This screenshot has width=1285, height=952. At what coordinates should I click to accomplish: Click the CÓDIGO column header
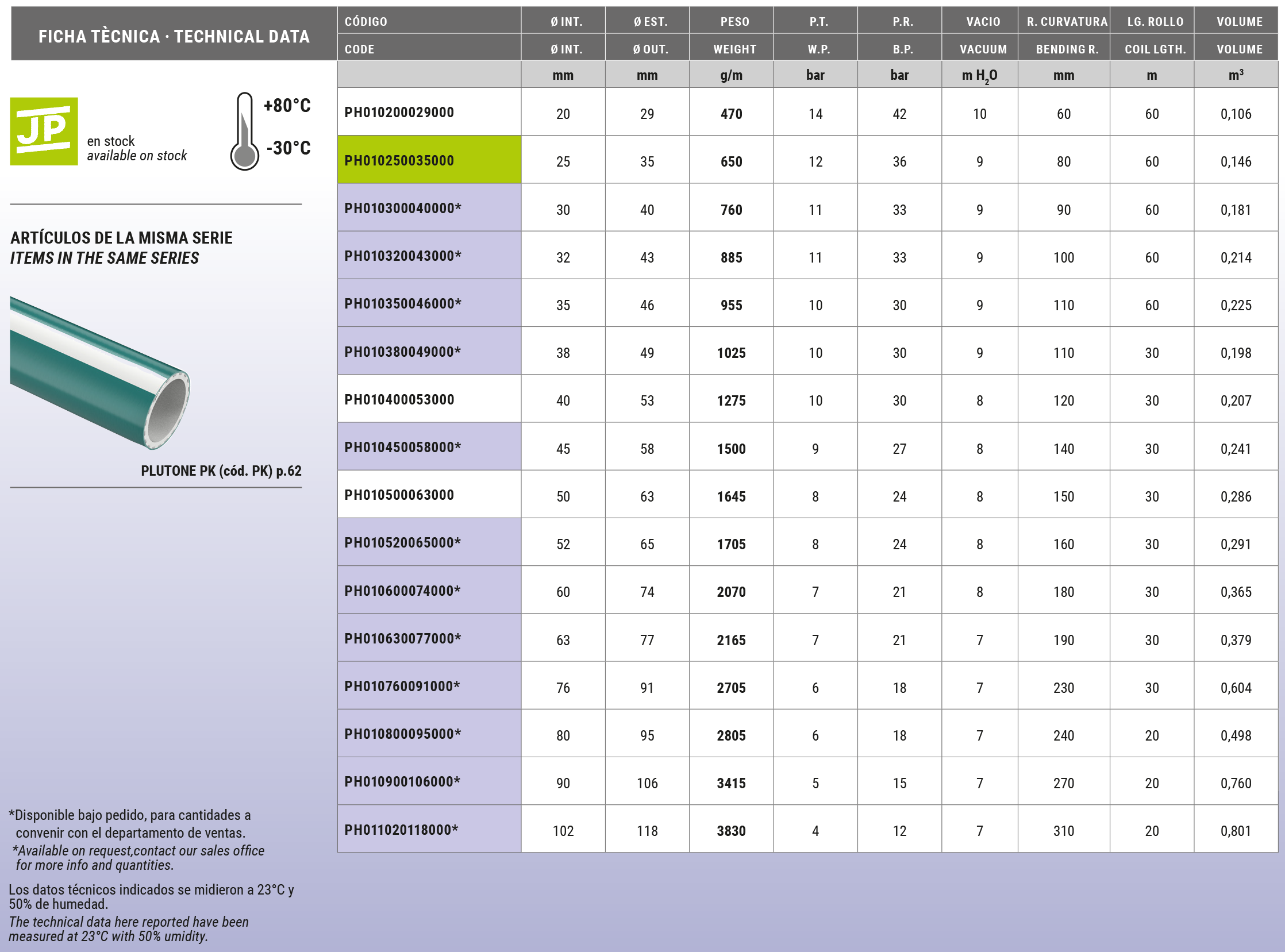click(x=366, y=22)
